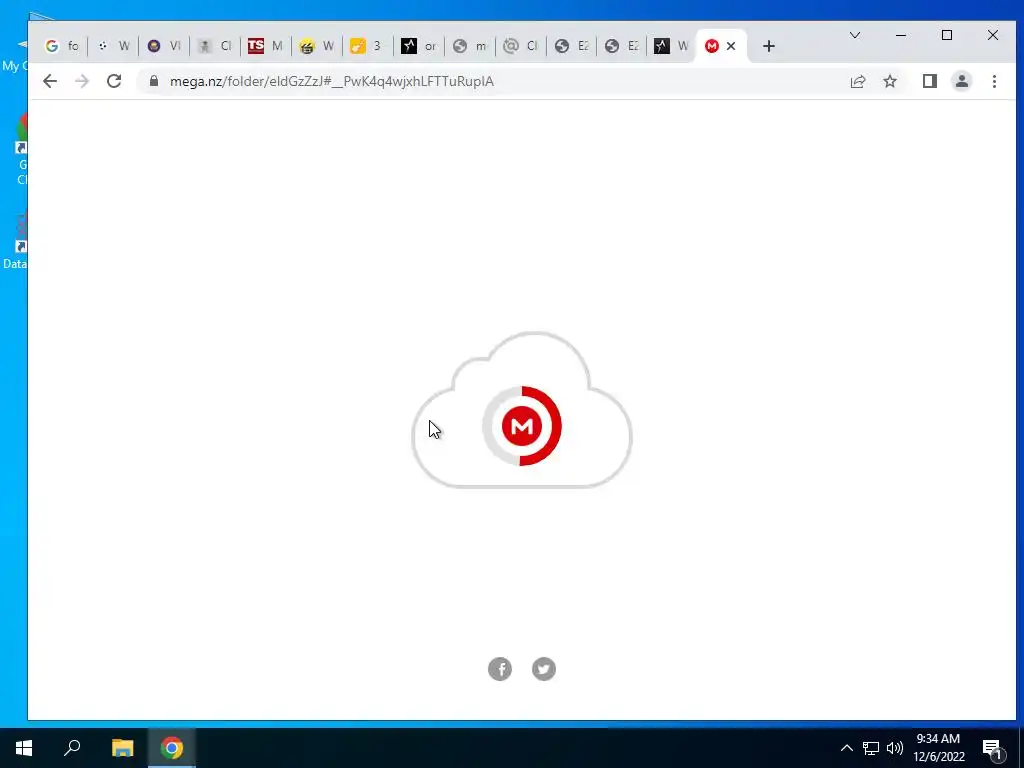Minimize the Chrome window

[x=901, y=35]
